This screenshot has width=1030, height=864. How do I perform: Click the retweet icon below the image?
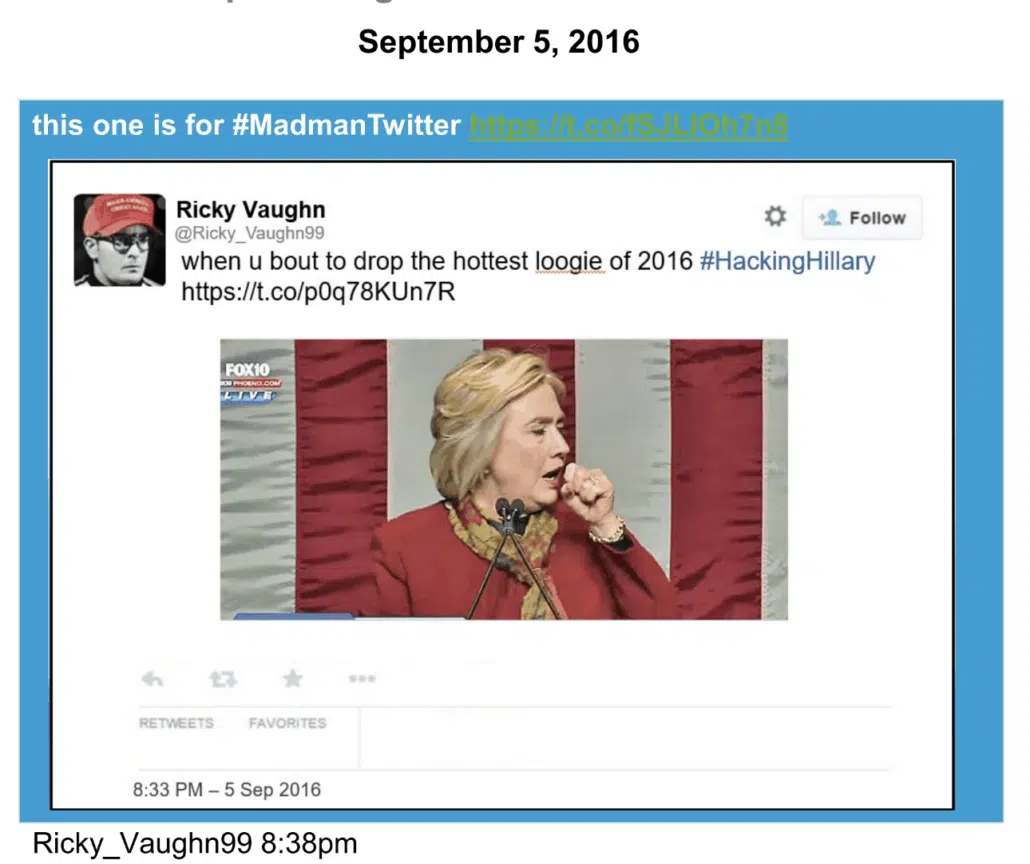pos(223,679)
